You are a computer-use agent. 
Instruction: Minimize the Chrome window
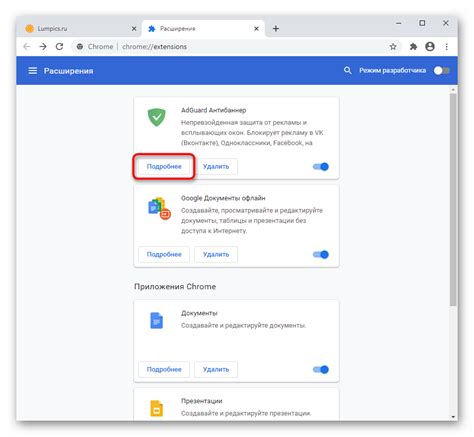399,23
